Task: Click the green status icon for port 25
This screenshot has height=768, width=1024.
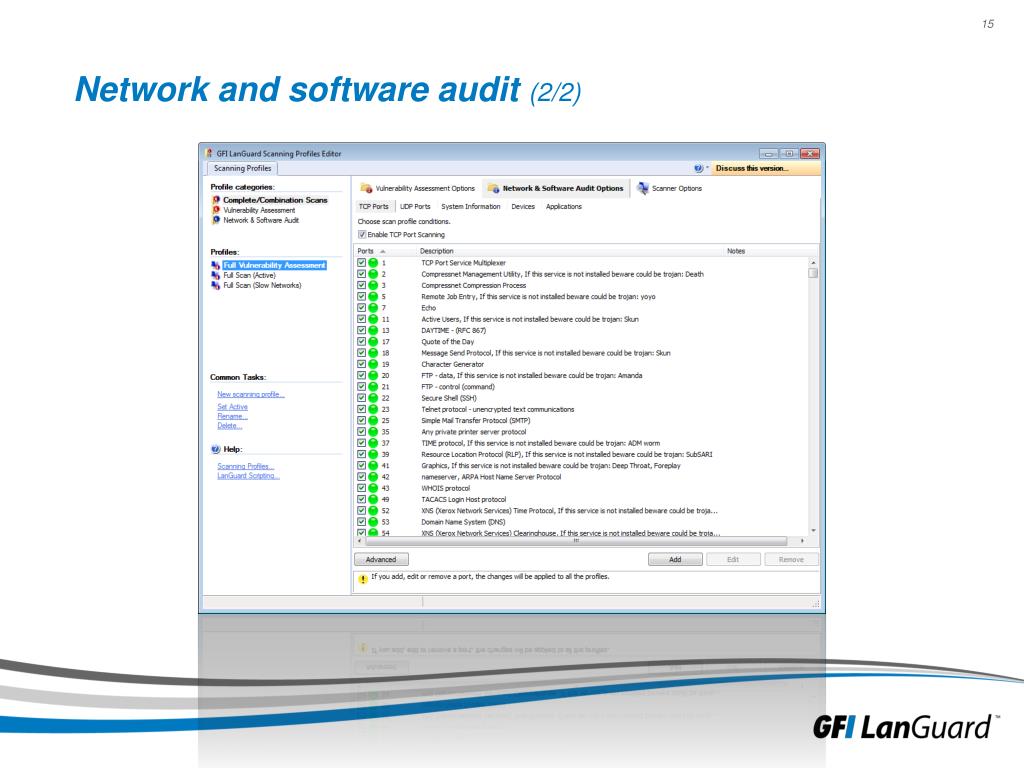Action: [x=373, y=421]
